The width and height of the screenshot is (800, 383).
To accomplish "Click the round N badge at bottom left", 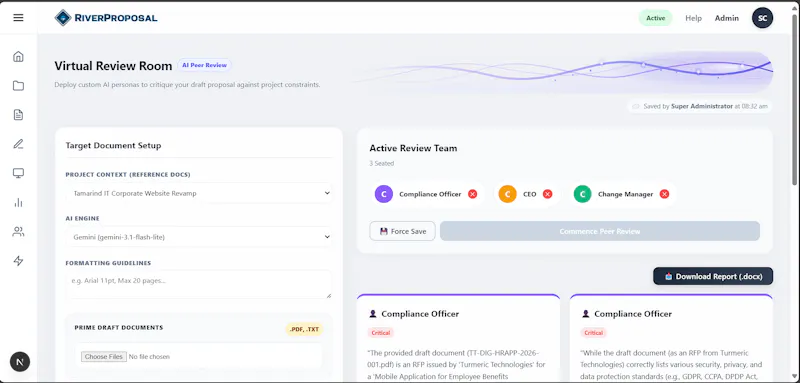I will [20, 362].
